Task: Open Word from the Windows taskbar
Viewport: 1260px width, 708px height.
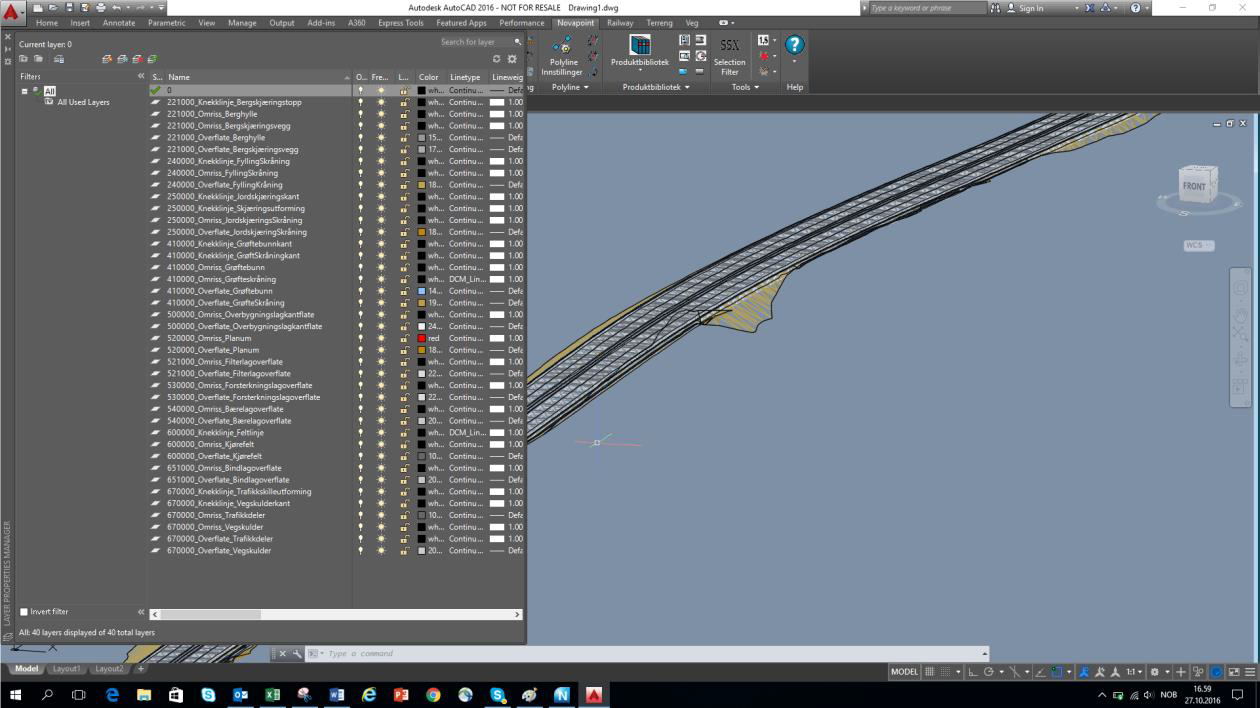Action: (336, 694)
